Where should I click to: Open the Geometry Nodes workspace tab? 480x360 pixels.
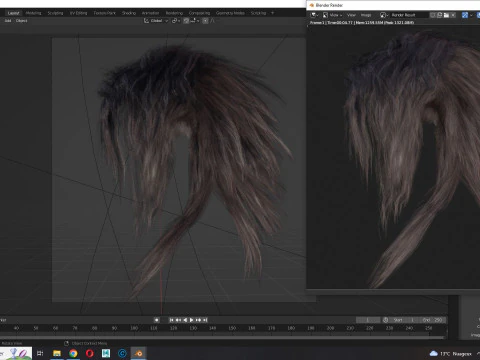(230, 13)
